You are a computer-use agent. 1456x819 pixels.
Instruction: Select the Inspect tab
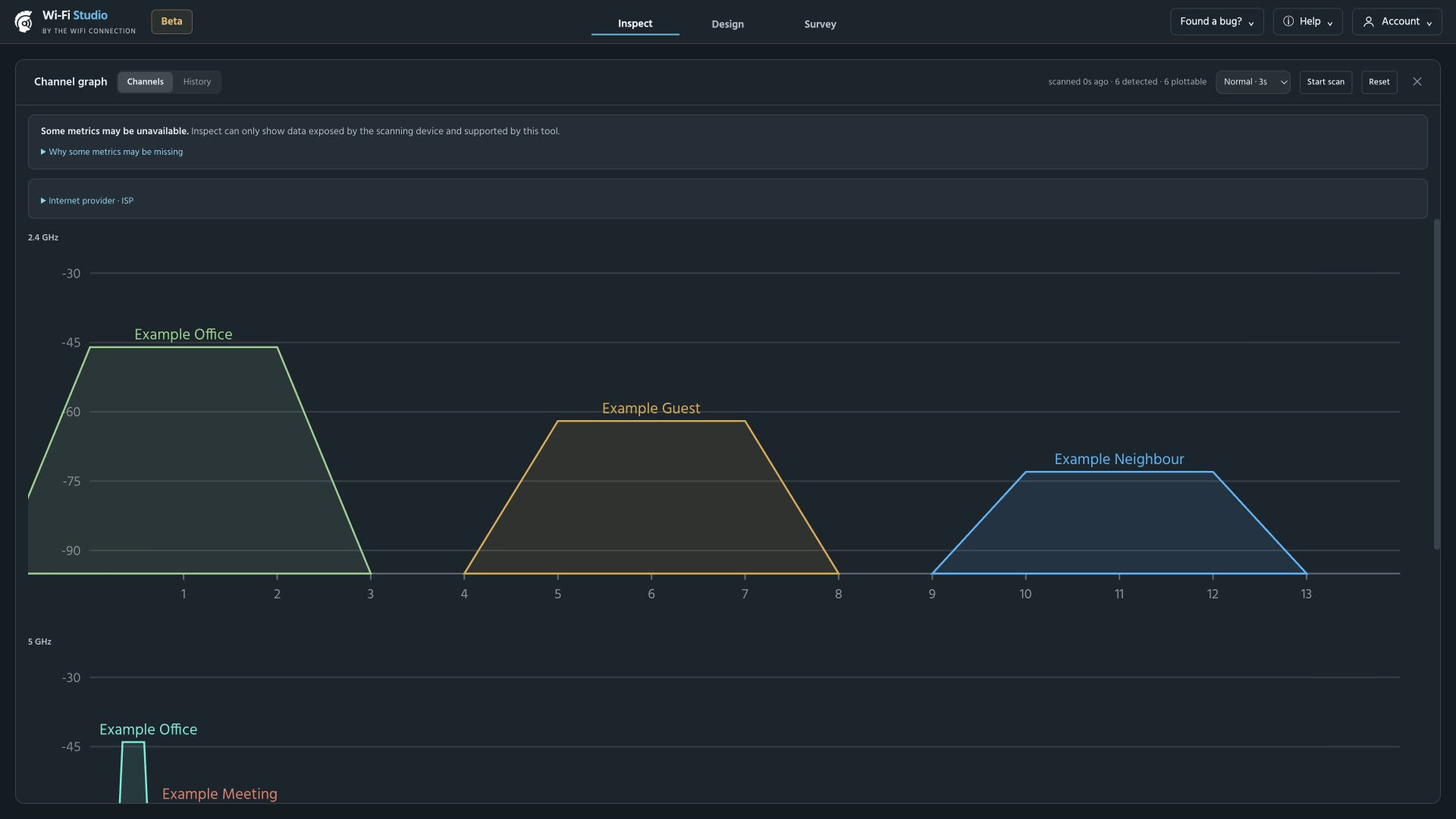point(635,24)
